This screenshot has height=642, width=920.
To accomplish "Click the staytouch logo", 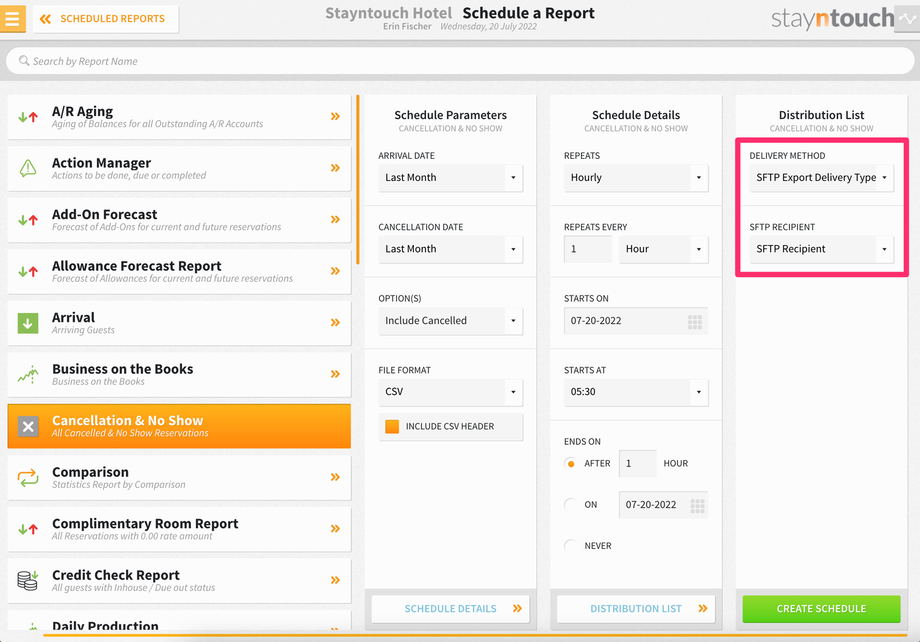I will pos(832,19).
